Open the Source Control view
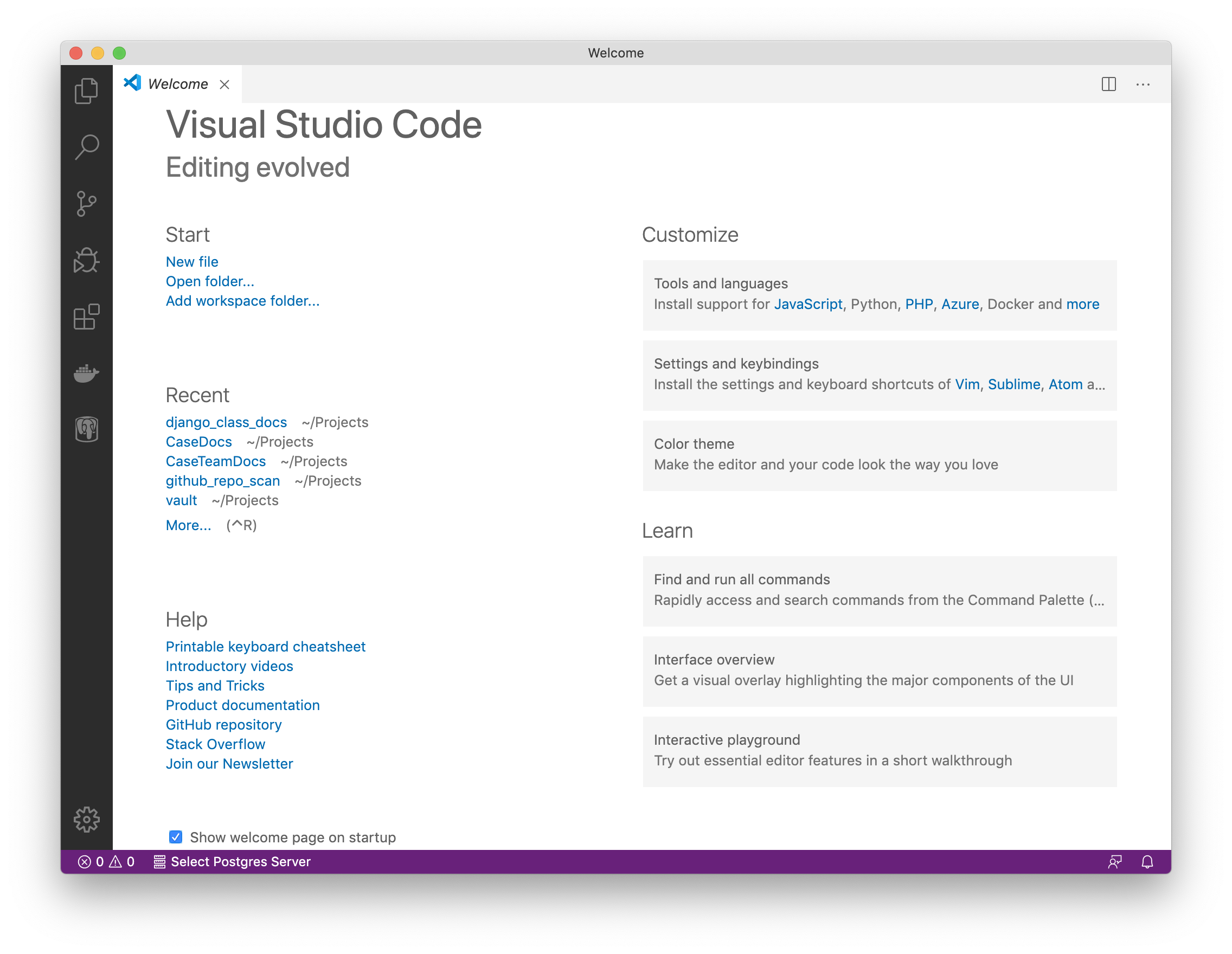Screen dimensions: 1232x954 coord(86,203)
